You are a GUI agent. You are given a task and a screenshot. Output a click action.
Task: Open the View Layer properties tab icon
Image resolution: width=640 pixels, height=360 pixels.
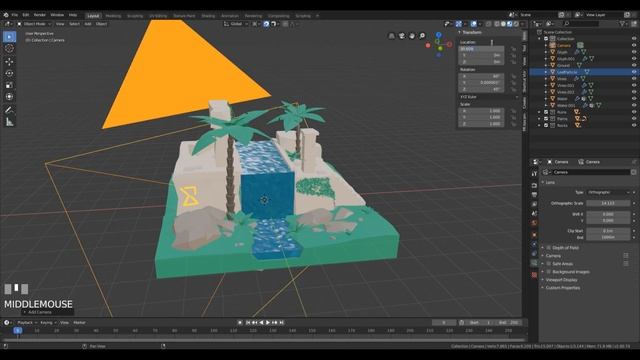click(534, 204)
